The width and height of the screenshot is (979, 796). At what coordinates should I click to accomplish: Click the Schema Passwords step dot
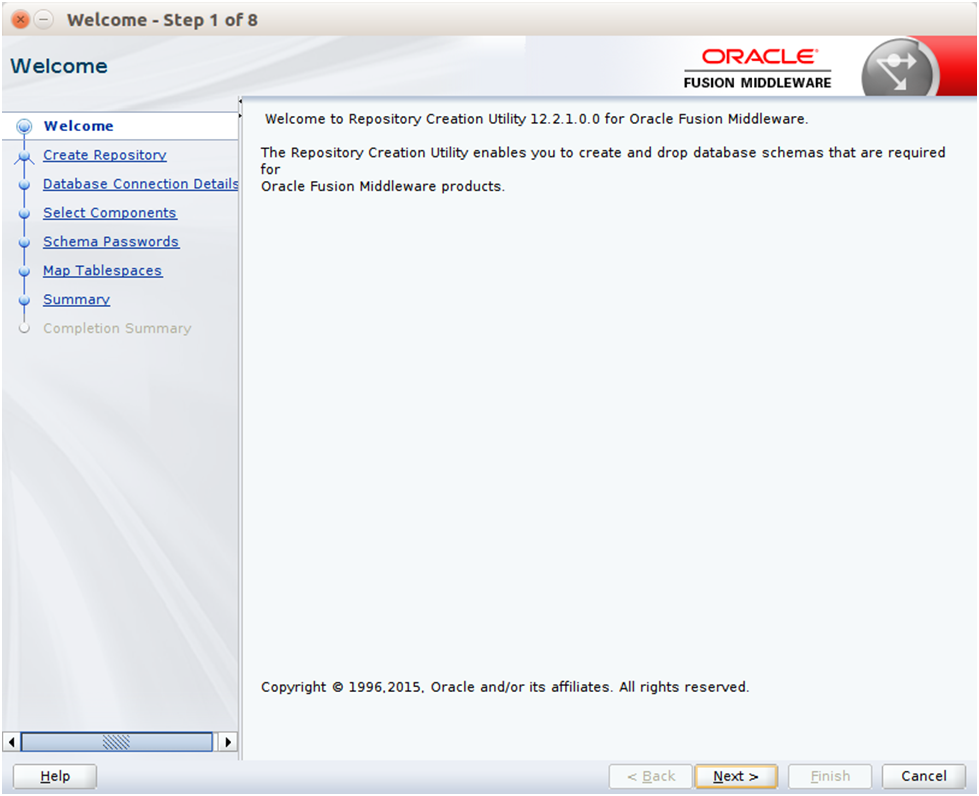click(24, 242)
